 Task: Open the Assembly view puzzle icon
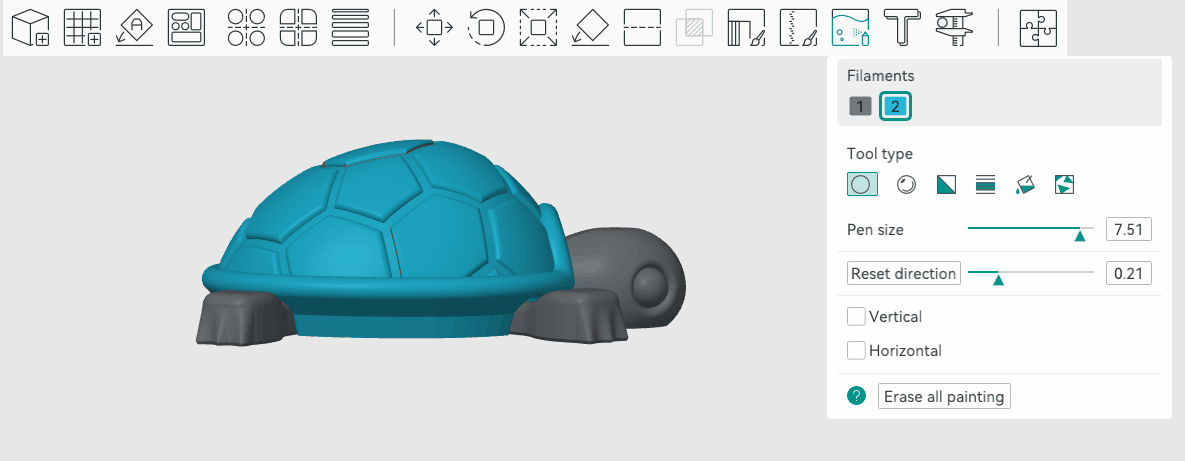coord(1038,28)
